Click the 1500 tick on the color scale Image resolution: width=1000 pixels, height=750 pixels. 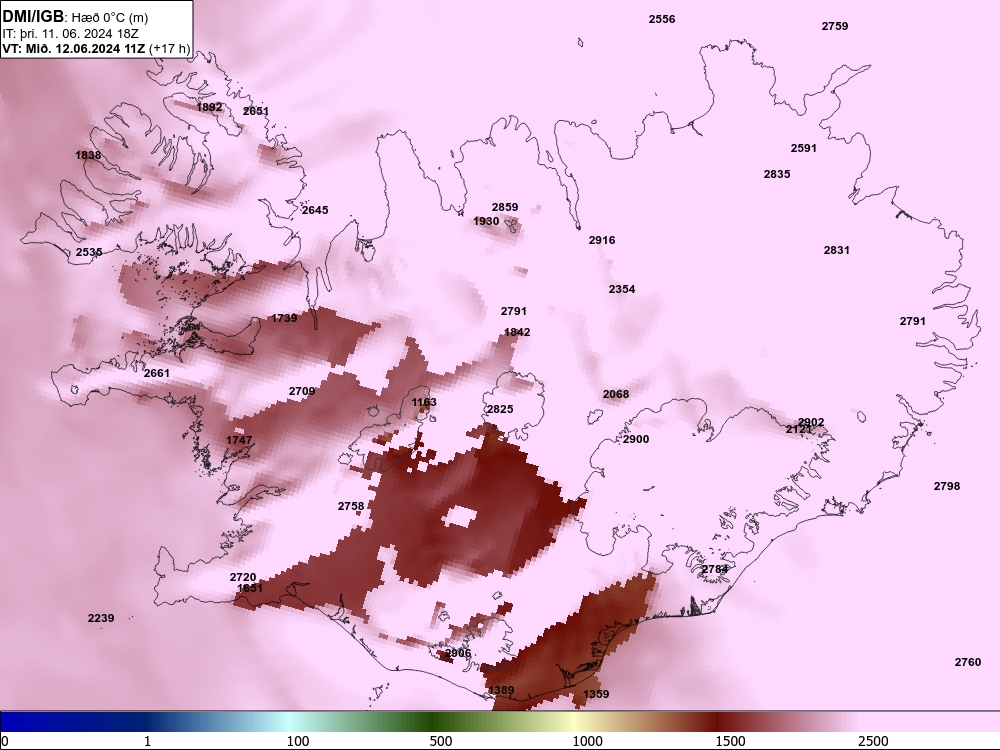click(730, 741)
